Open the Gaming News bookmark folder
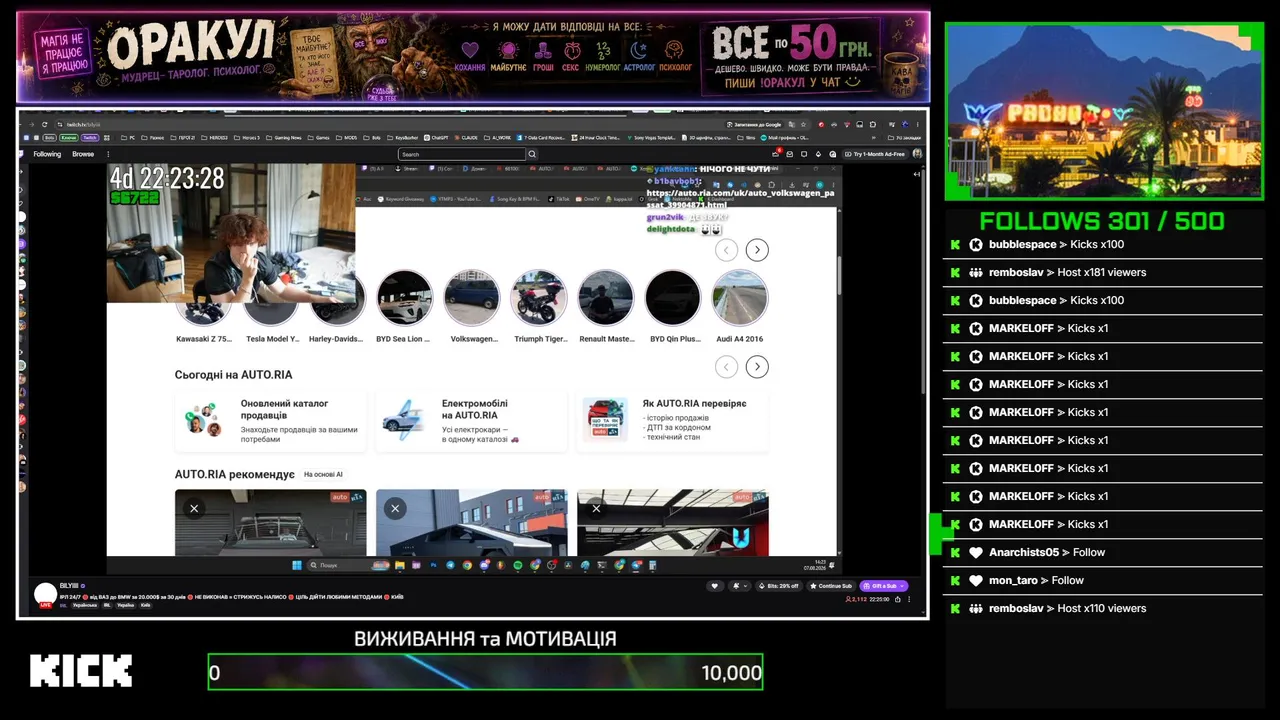 tap(284, 137)
